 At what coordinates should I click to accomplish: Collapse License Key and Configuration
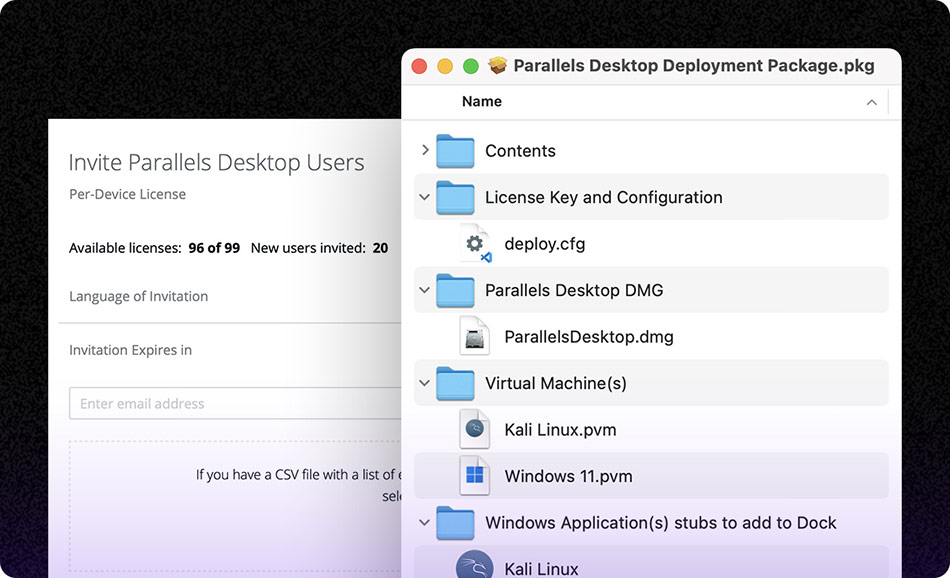pos(423,197)
